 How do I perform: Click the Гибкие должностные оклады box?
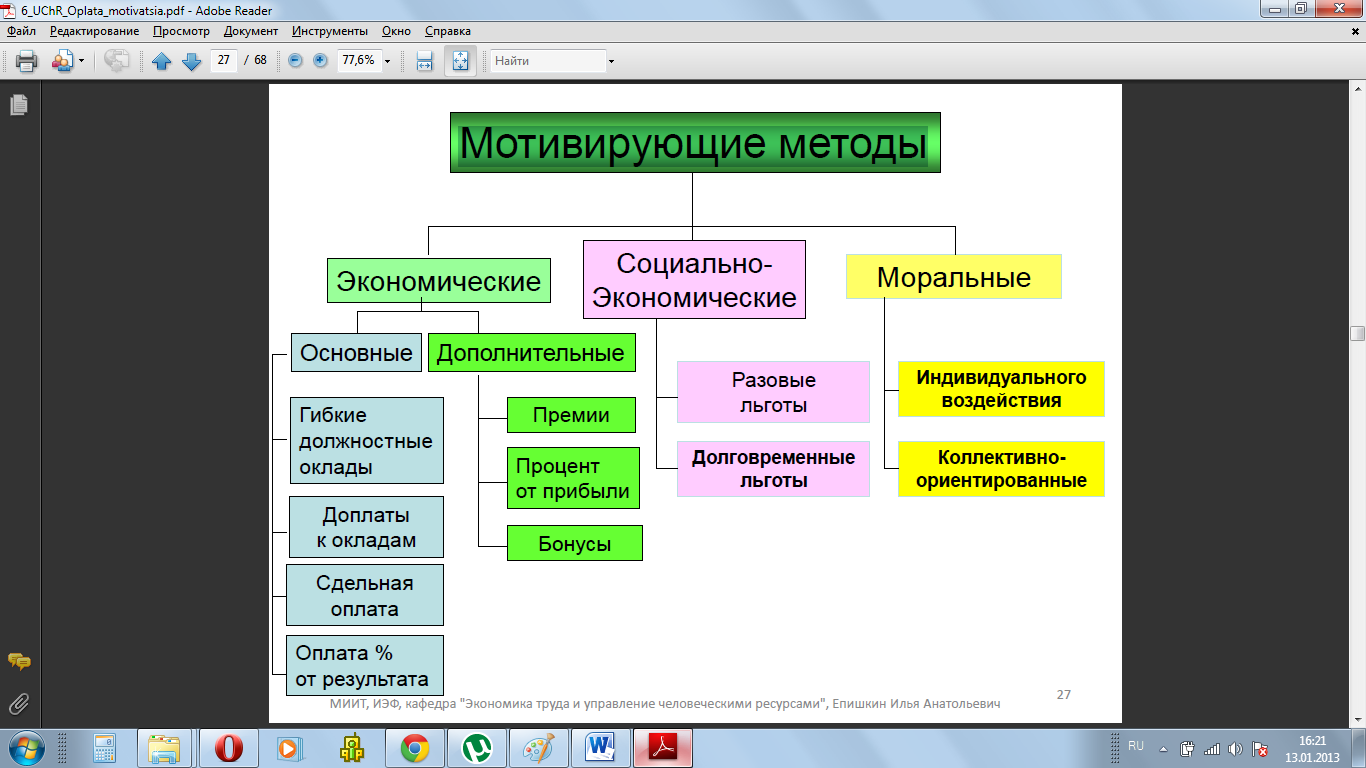point(367,441)
